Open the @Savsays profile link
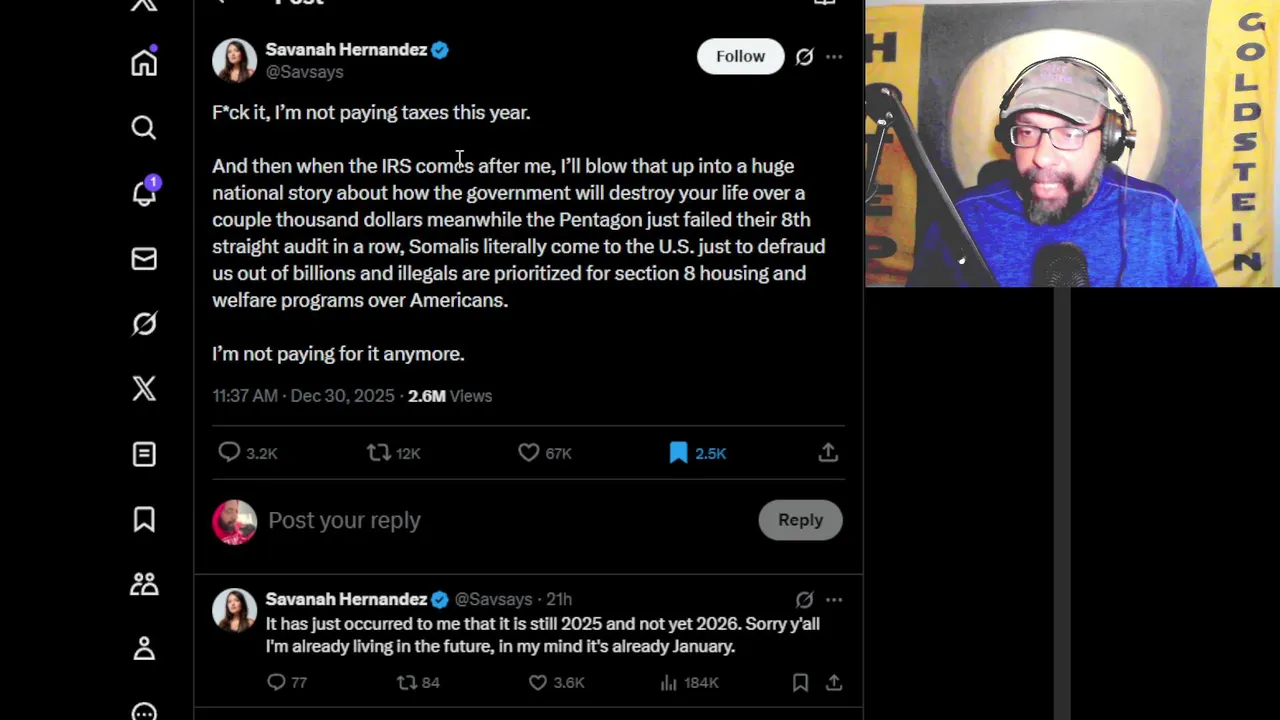The height and width of the screenshot is (720, 1280). pos(304,72)
